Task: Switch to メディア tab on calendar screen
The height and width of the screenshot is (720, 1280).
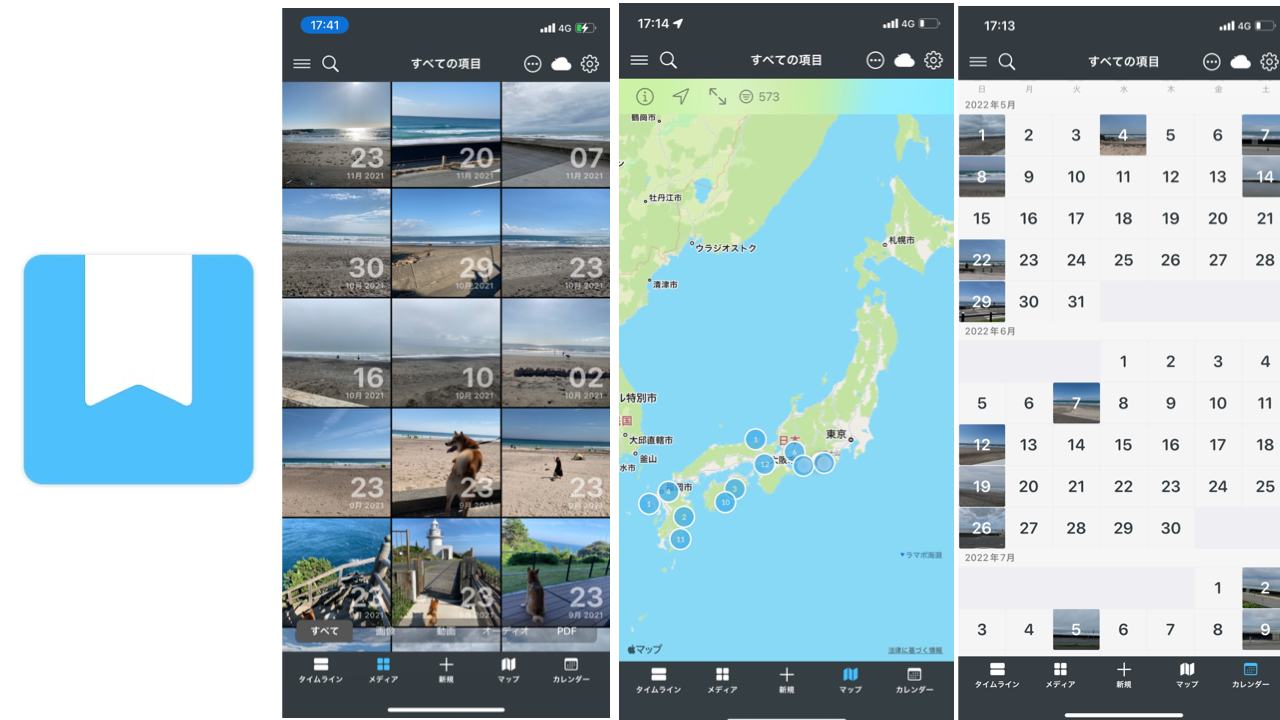Action: tap(1060, 674)
